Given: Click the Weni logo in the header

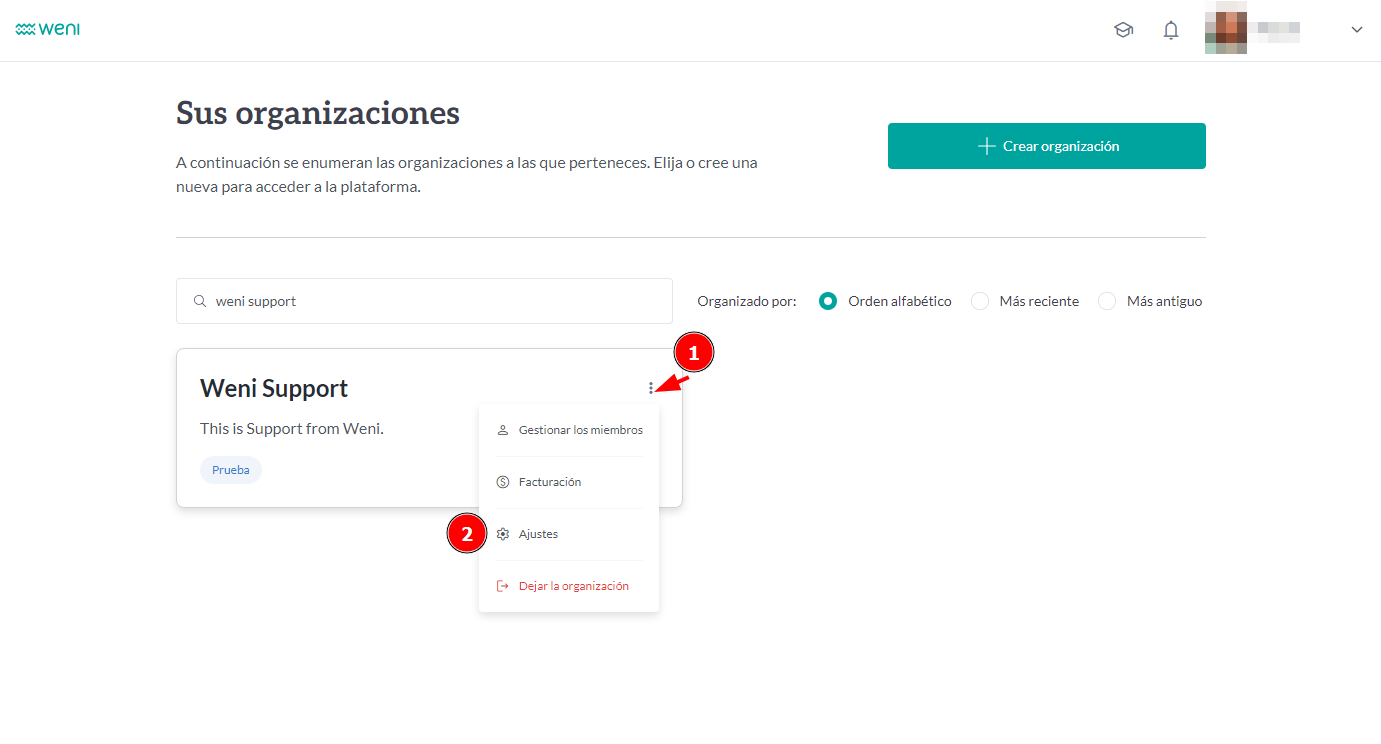Looking at the screenshot, I should (x=47, y=28).
